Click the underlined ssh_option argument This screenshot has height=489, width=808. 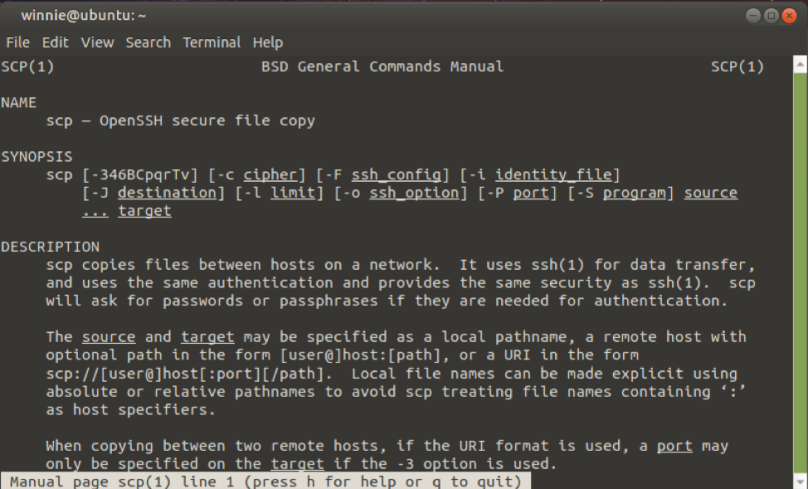pyautogui.click(x=414, y=193)
